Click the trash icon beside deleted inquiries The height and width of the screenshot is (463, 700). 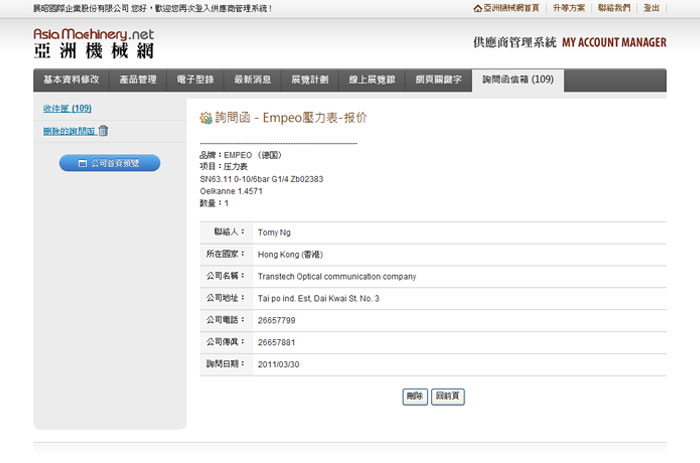click(x=103, y=130)
